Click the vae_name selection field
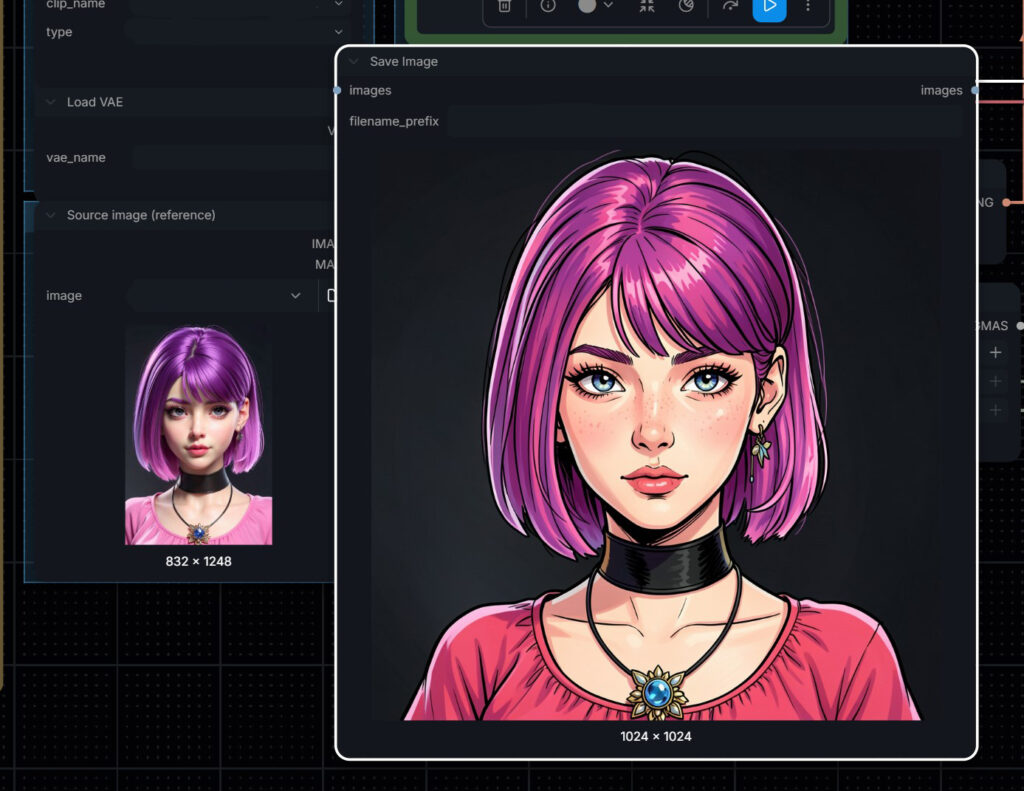Viewport: 1024px width, 791px height. (232, 157)
